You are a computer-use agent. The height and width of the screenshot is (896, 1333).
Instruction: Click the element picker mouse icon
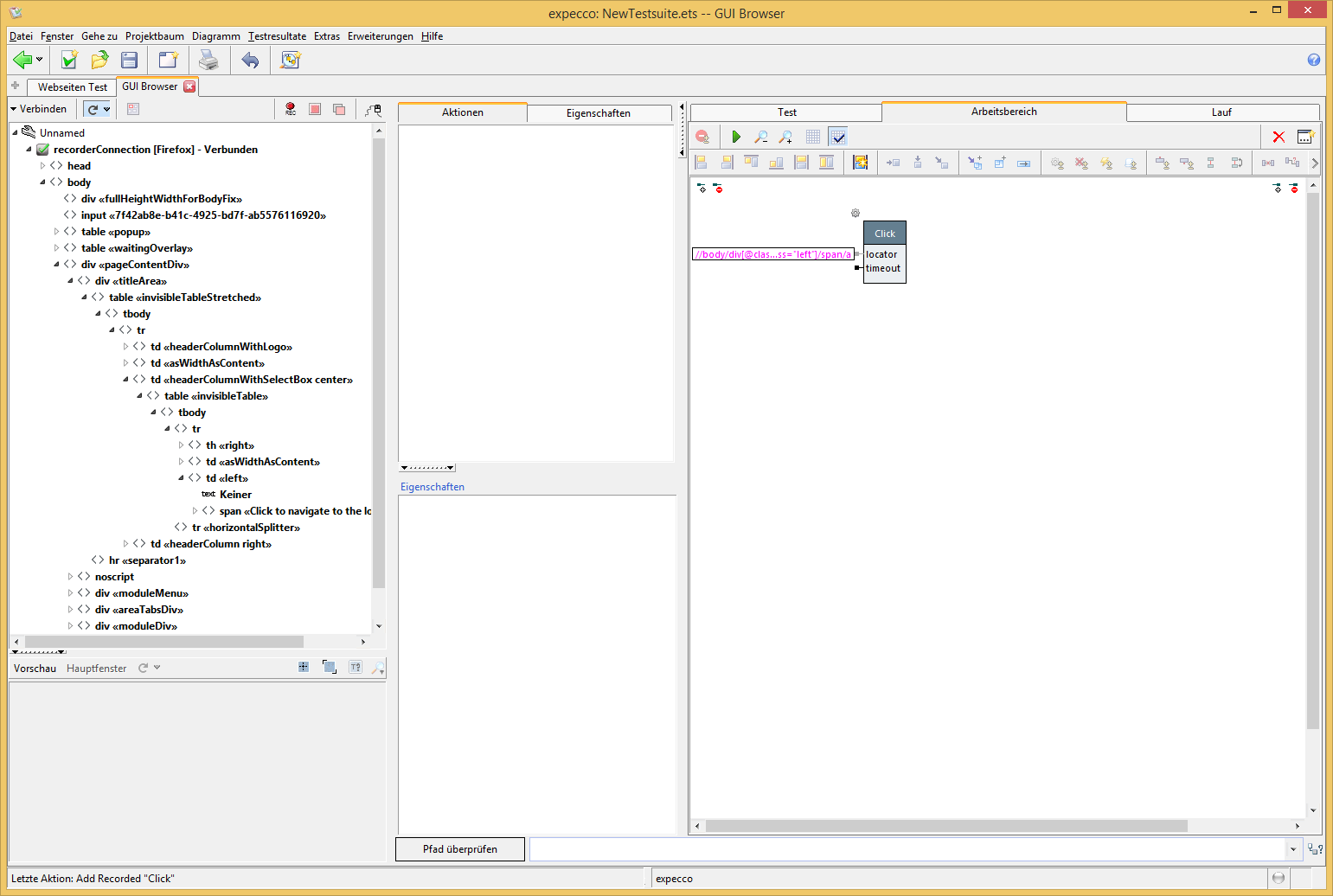tap(373, 110)
